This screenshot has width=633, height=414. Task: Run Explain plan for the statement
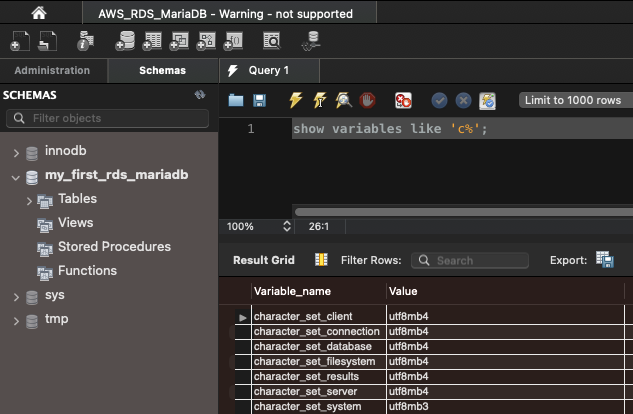tap(344, 100)
